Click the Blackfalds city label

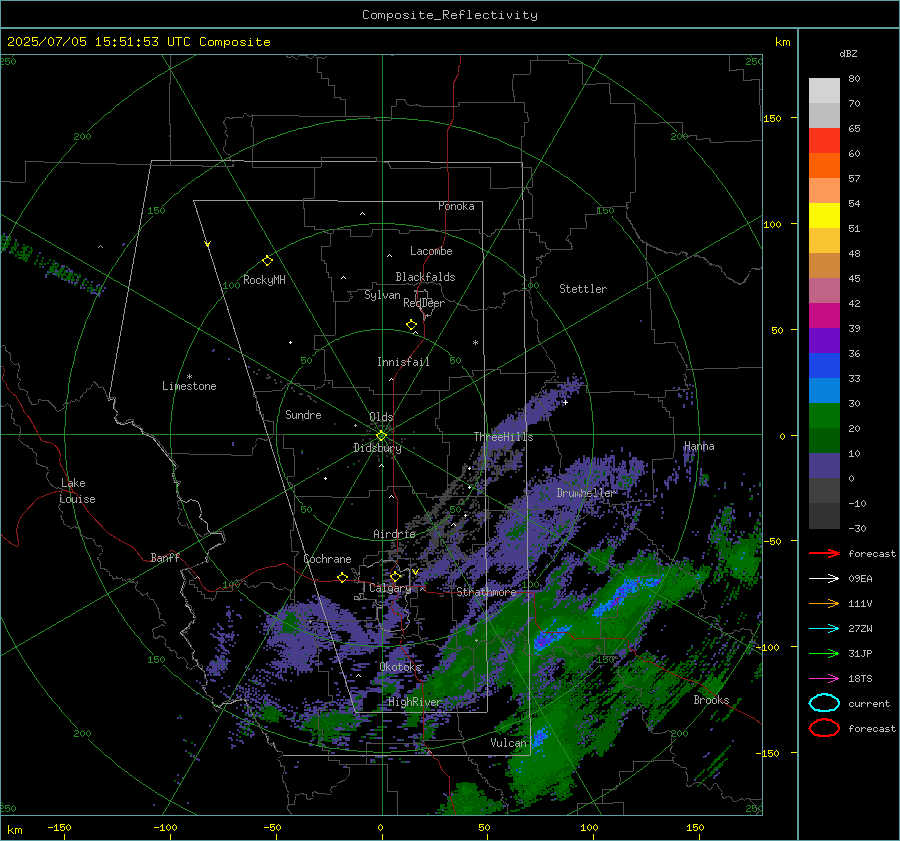click(425, 277)
